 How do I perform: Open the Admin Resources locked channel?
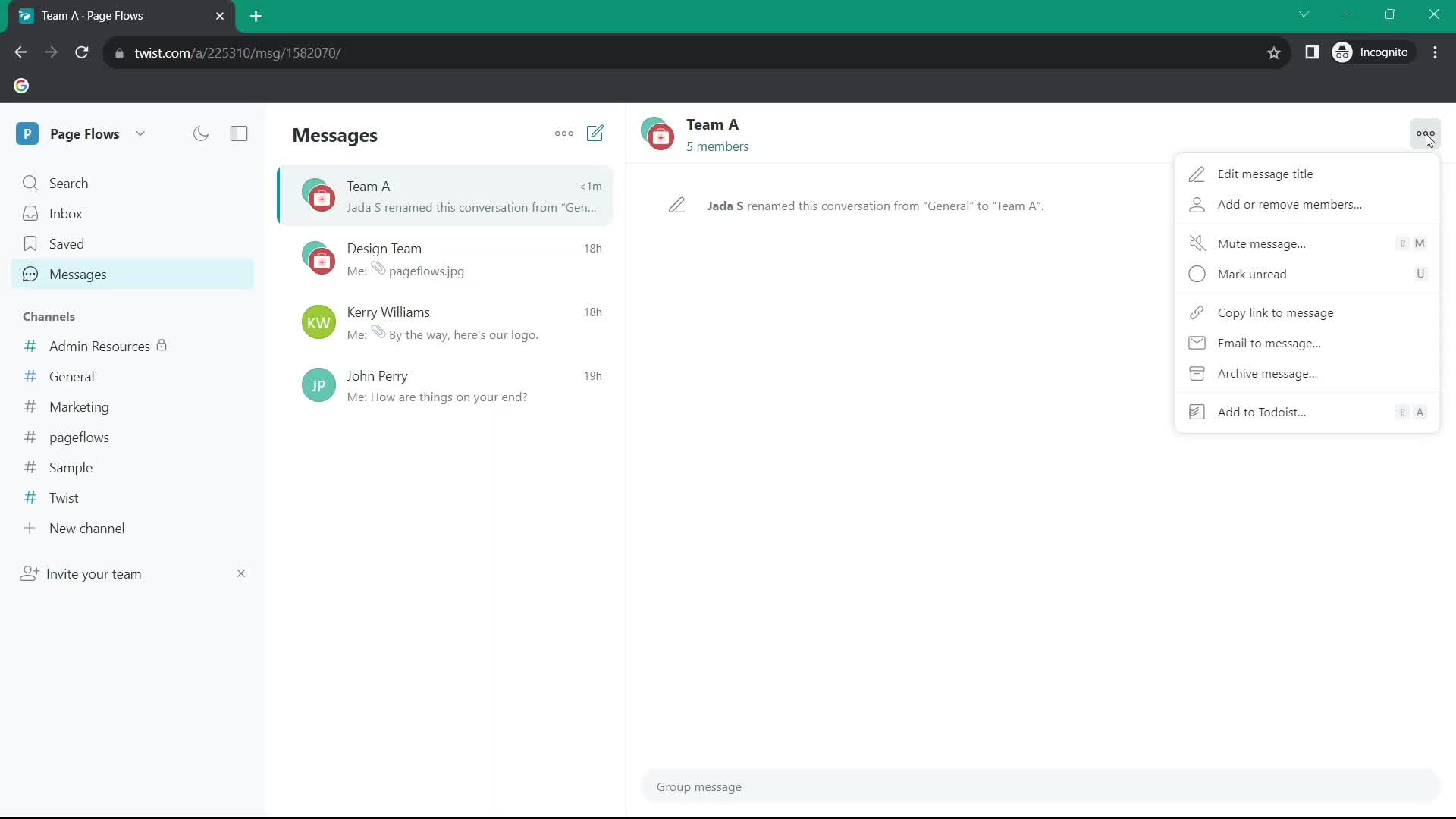[x=100, y=346]
